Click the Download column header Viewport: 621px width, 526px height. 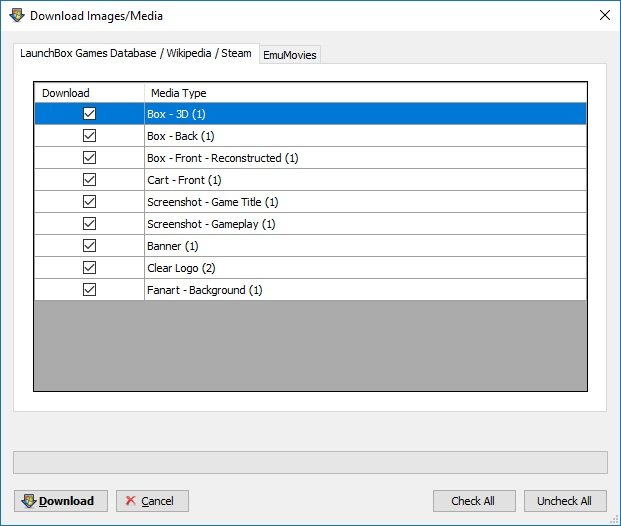[90, 93]
